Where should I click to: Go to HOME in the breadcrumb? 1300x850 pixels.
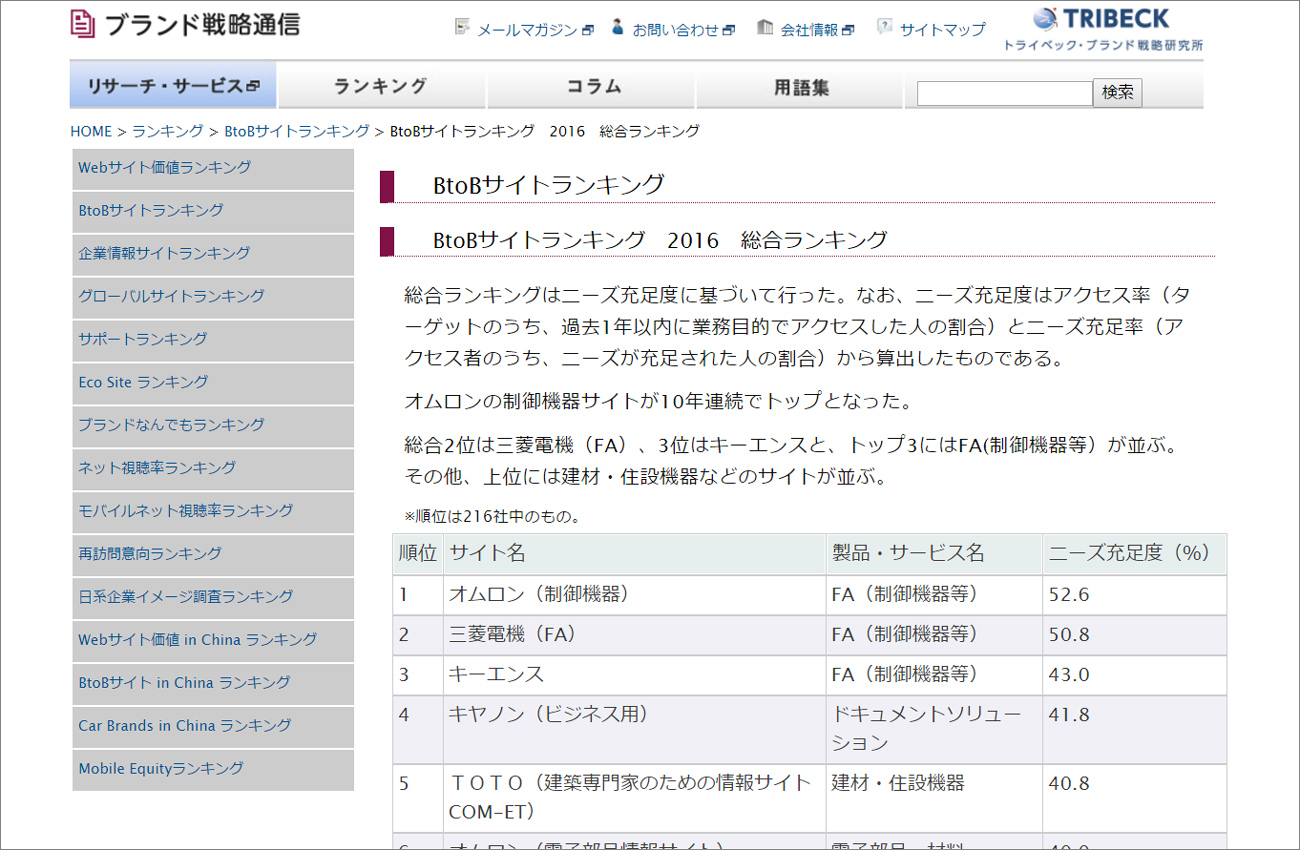[x=91, y=131]
